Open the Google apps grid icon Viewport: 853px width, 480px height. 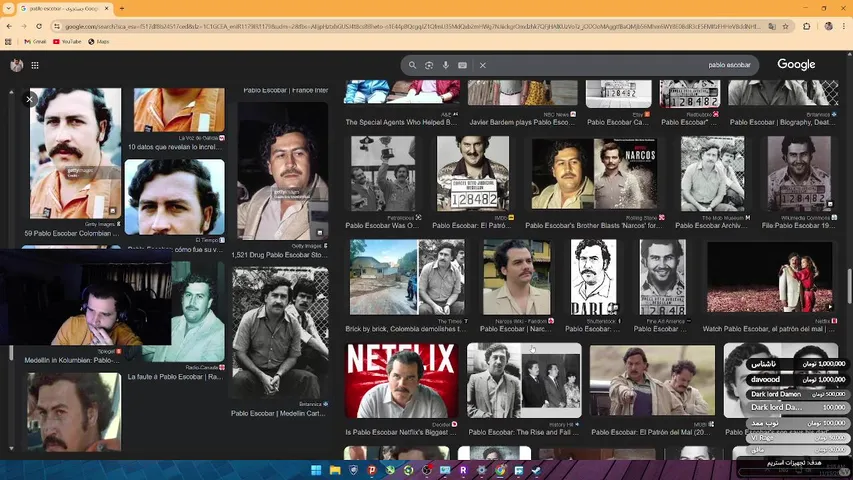pyautogui.click(x=35, y=65)
